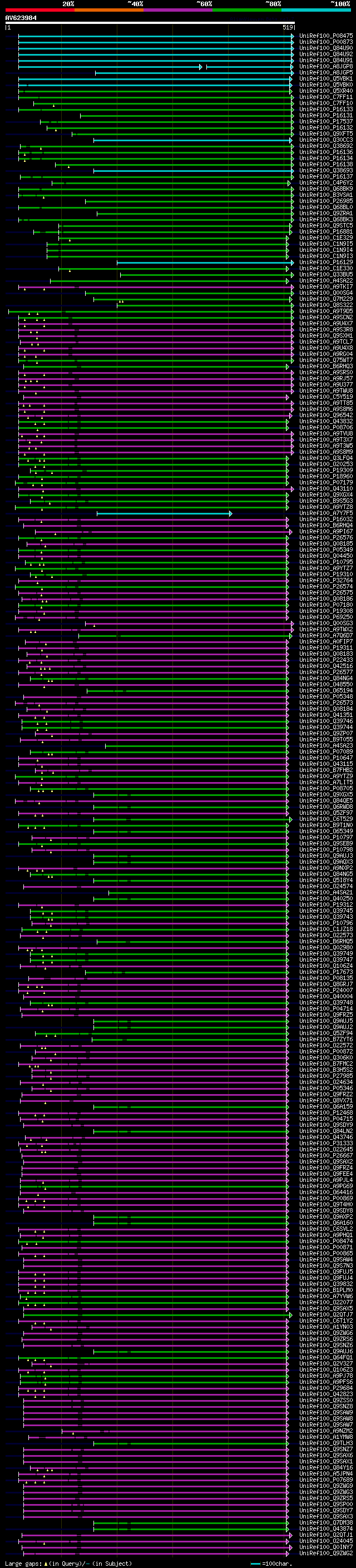The width and height of the screenshot is (356, 1568).
Task: Select the UniRef100_Q2QTJ1 label
Action: click(326, 1535)
